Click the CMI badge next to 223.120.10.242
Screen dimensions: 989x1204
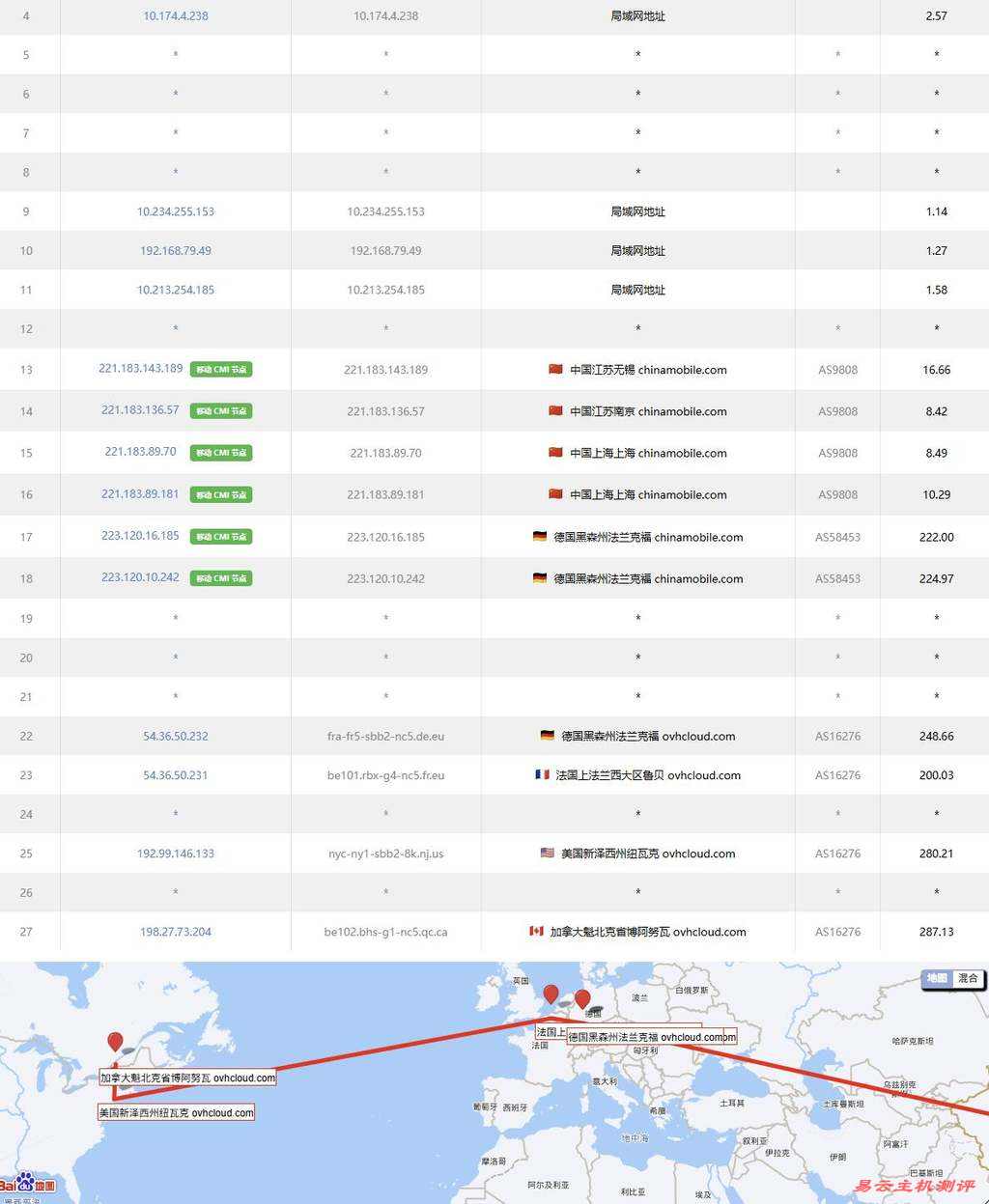click(221, 577)
